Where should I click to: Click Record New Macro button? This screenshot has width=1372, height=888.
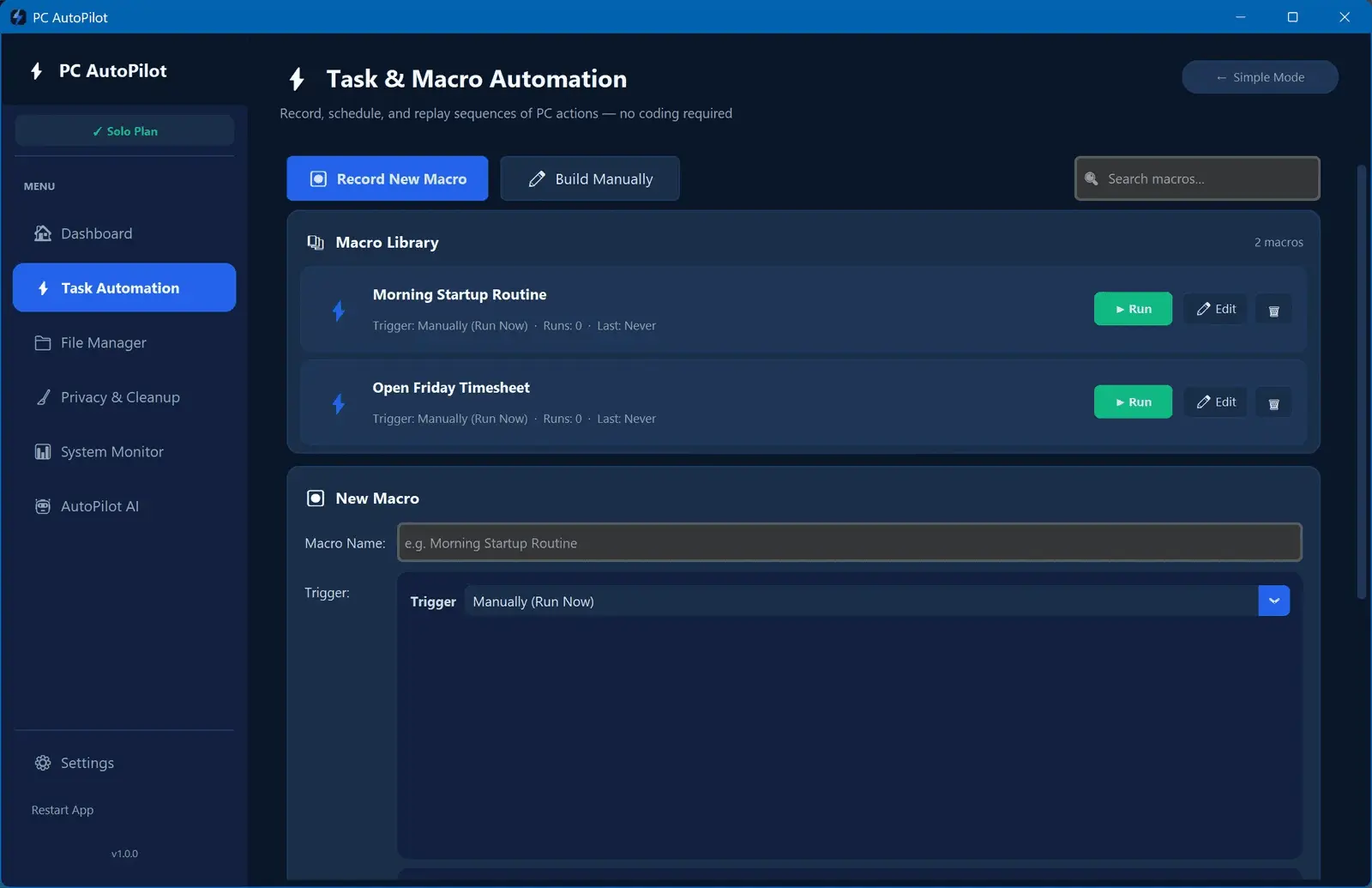point(388,178)
